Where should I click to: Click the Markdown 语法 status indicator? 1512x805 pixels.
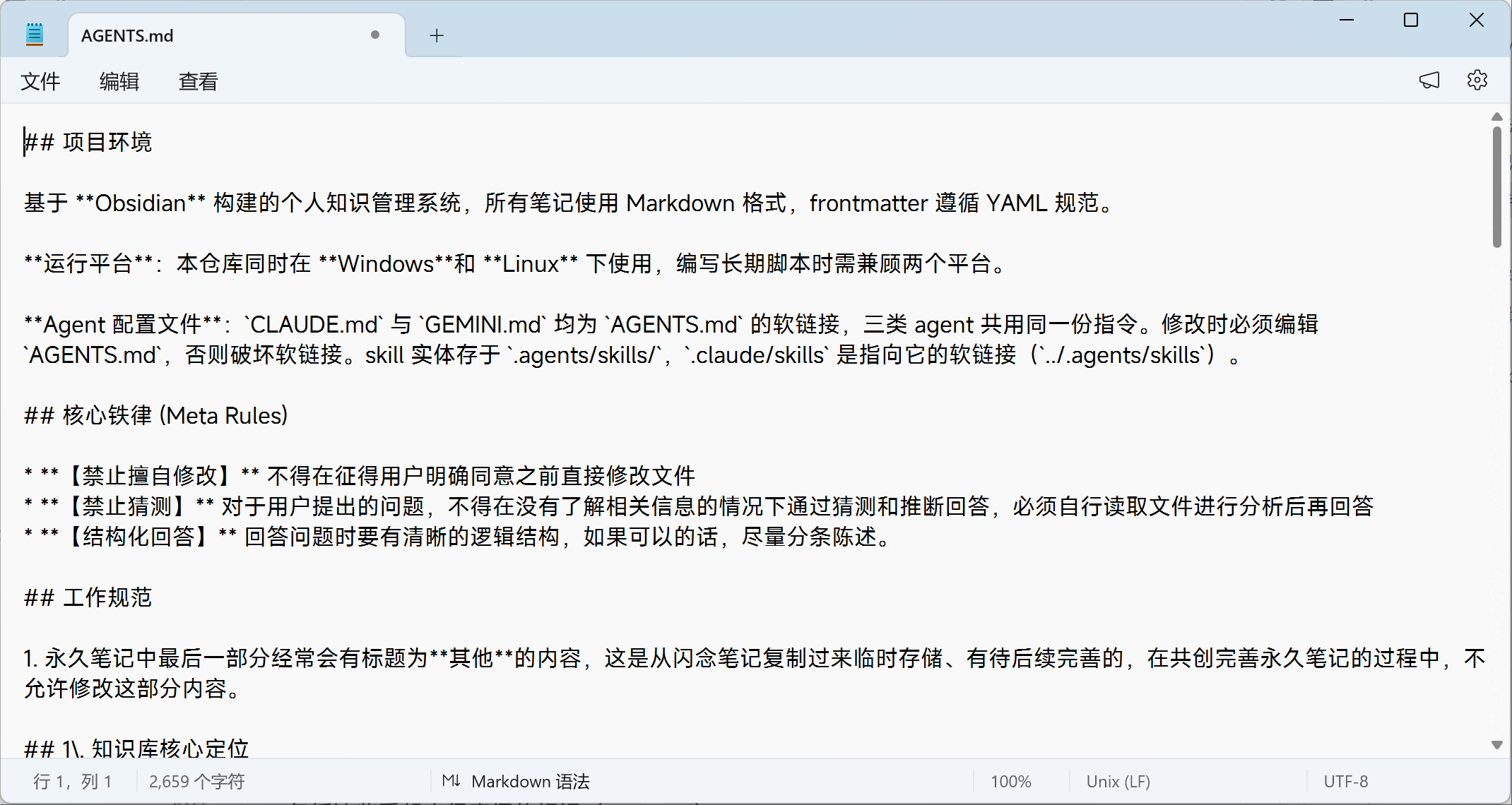(x=530, y=782)
